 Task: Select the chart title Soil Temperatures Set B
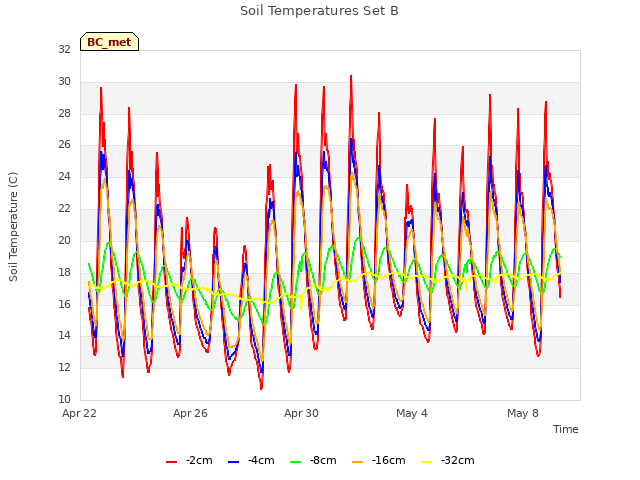pos(319,11)
